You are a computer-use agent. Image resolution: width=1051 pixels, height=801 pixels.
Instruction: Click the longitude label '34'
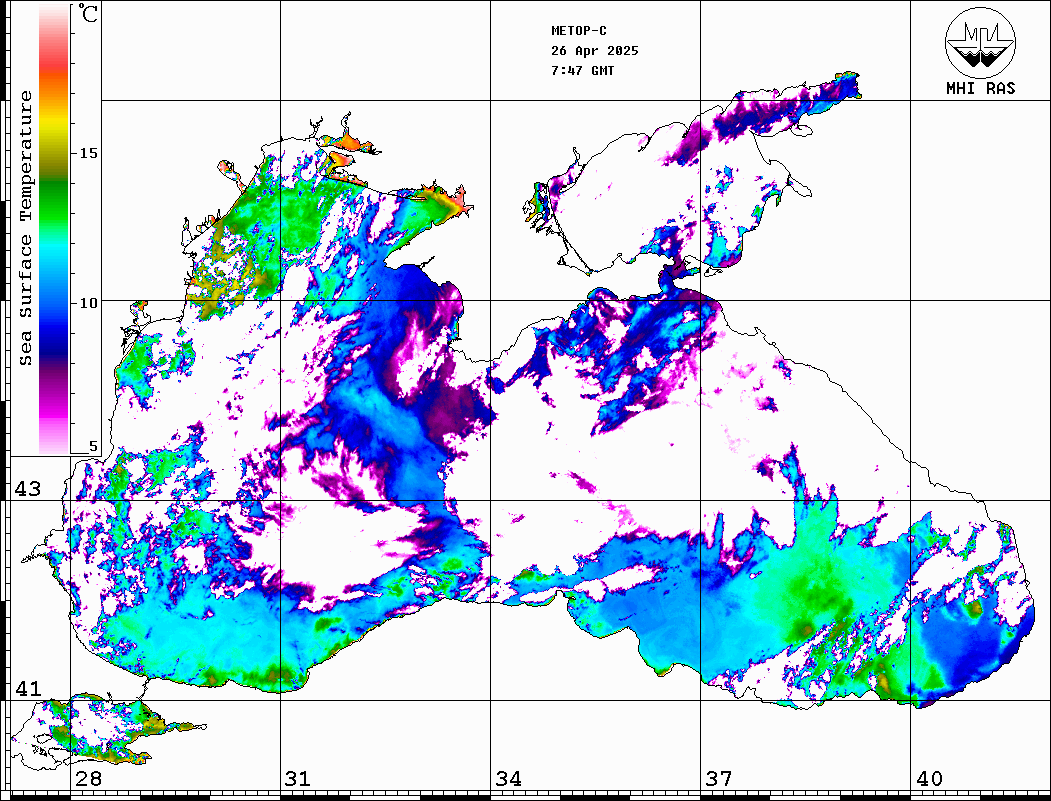tap(509, 779)
